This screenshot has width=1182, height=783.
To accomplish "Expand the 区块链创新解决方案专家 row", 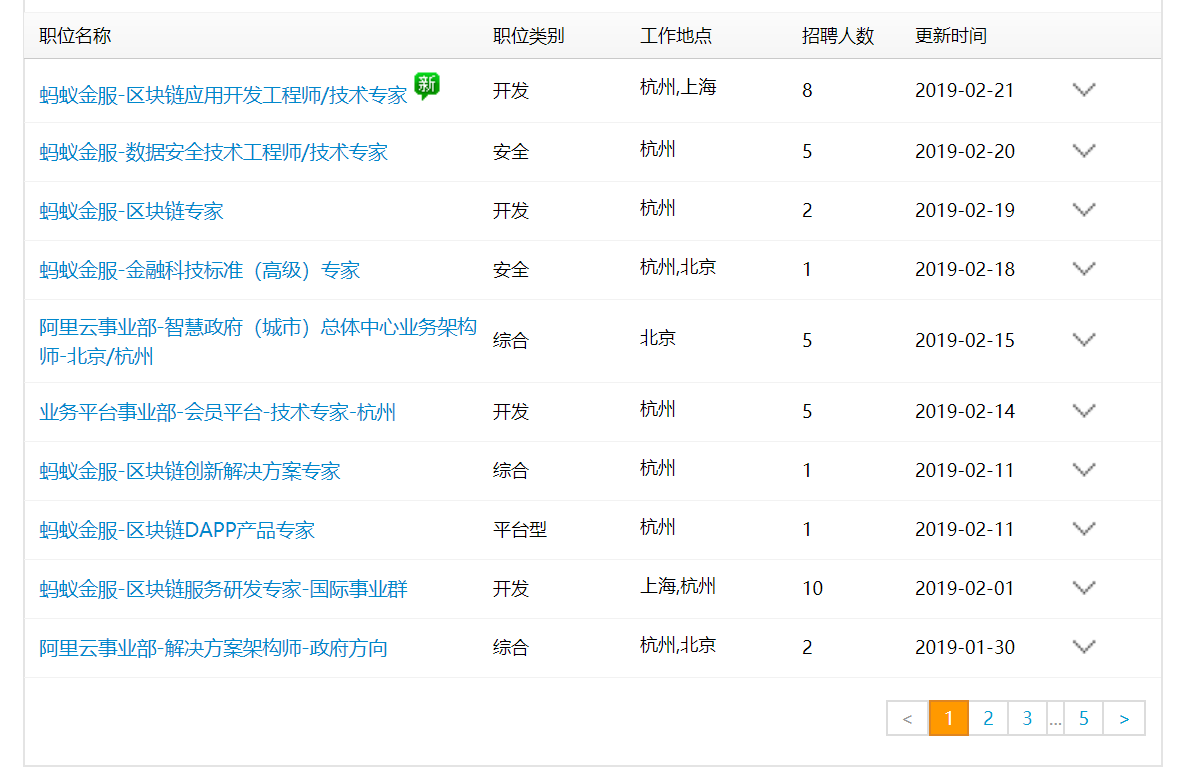I will [1084, 470].
